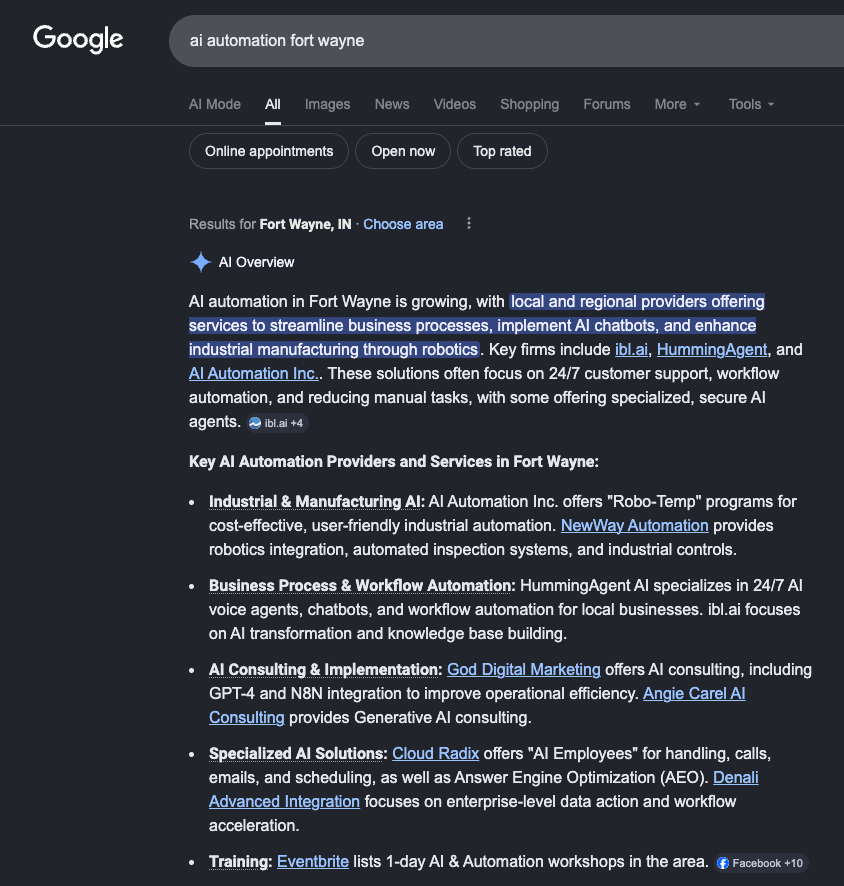Click the Choose area link

[402, 224]
